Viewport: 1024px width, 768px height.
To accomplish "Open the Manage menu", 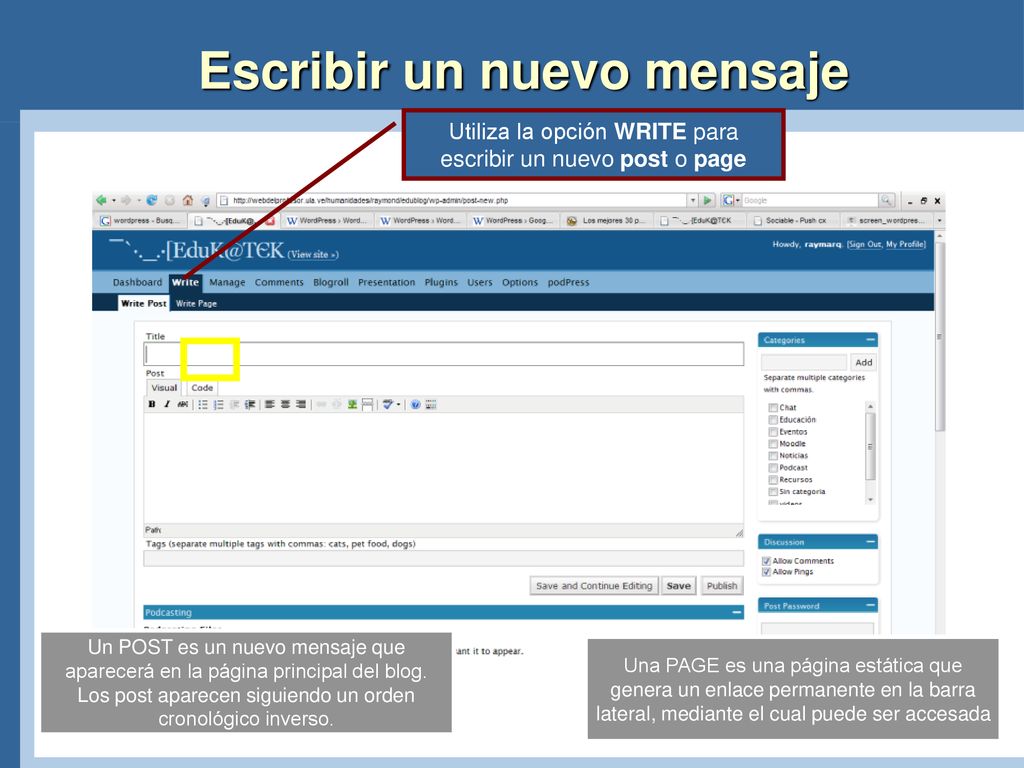I will pyautogui.click(x=227, y=282).
